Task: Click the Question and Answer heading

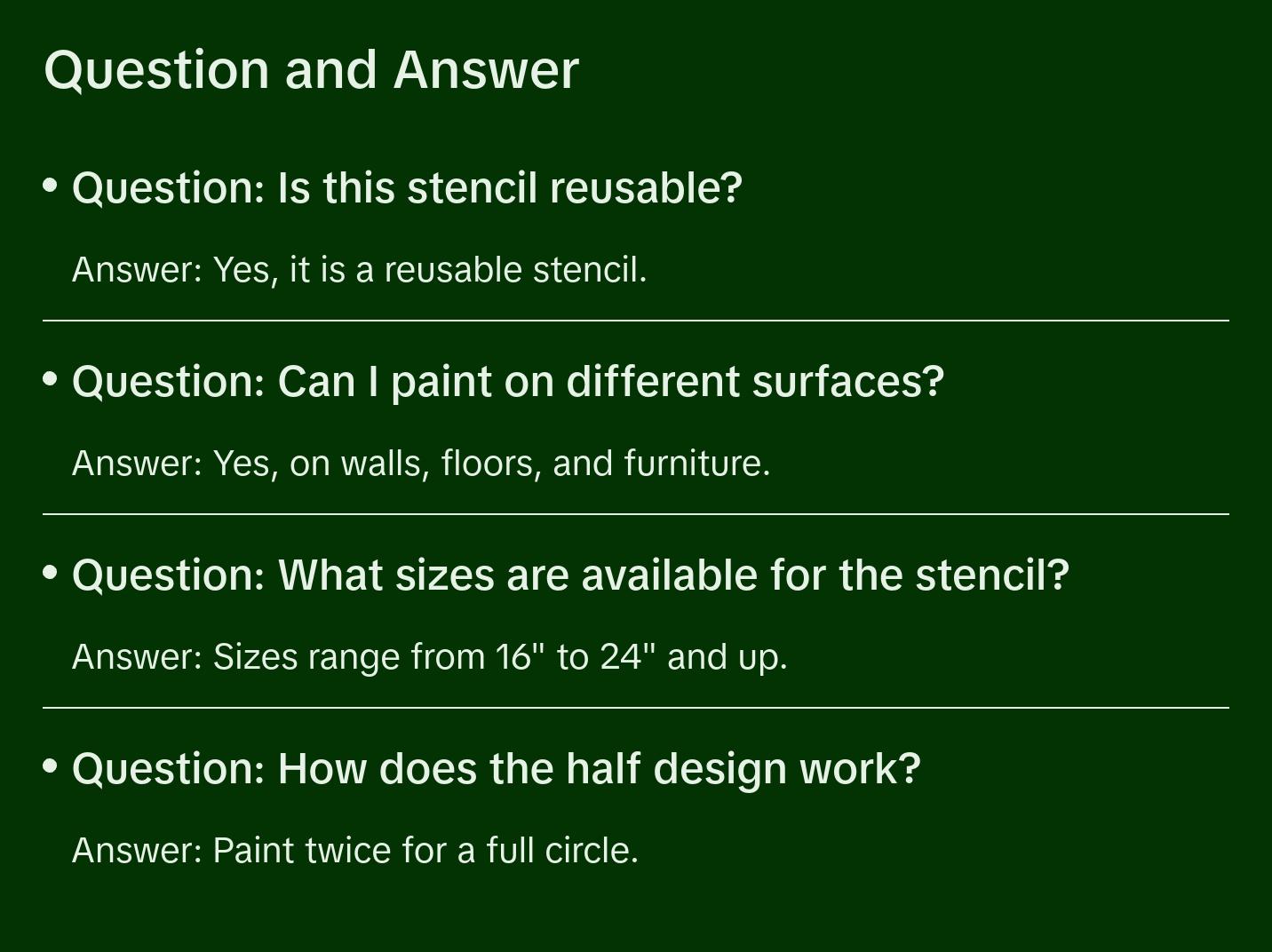Action: click(311, 70)
